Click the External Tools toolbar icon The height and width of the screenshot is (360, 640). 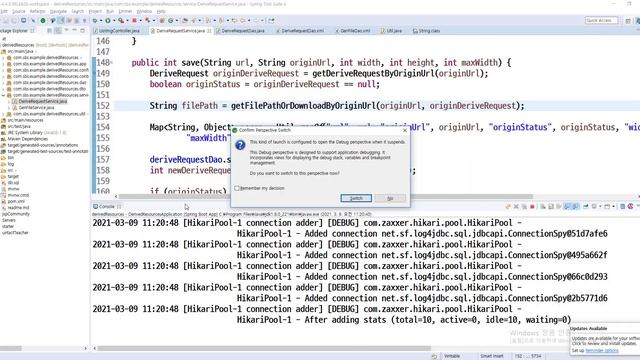(121, 20)
